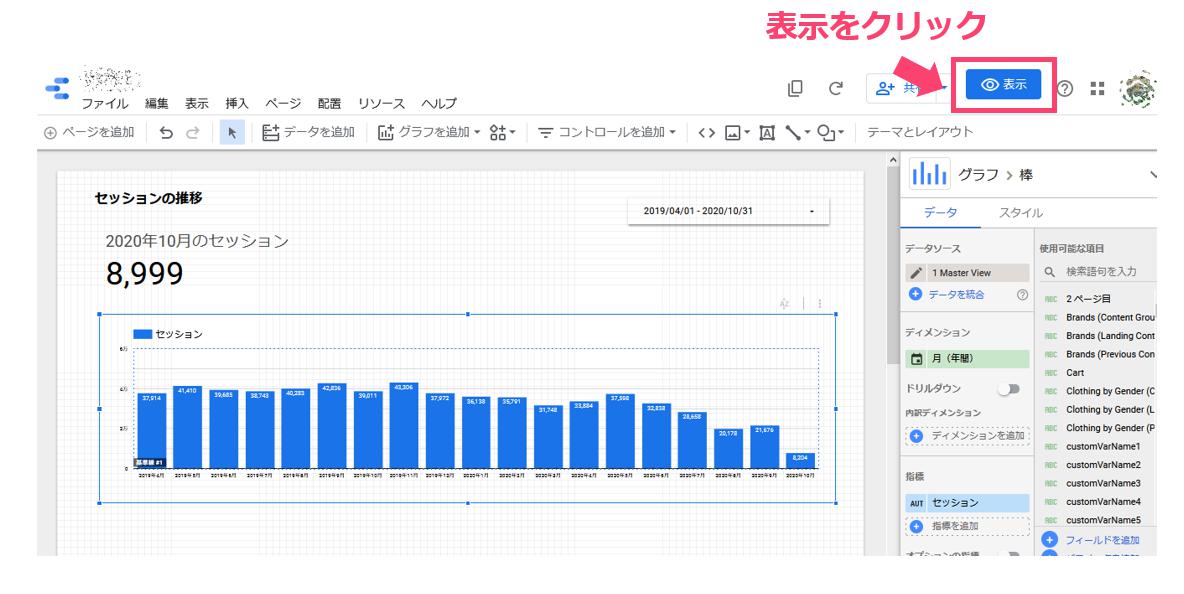Click the bar chart type icon
The height and width of the screenshot is (594, 1184).
click(x=929, y=174)
